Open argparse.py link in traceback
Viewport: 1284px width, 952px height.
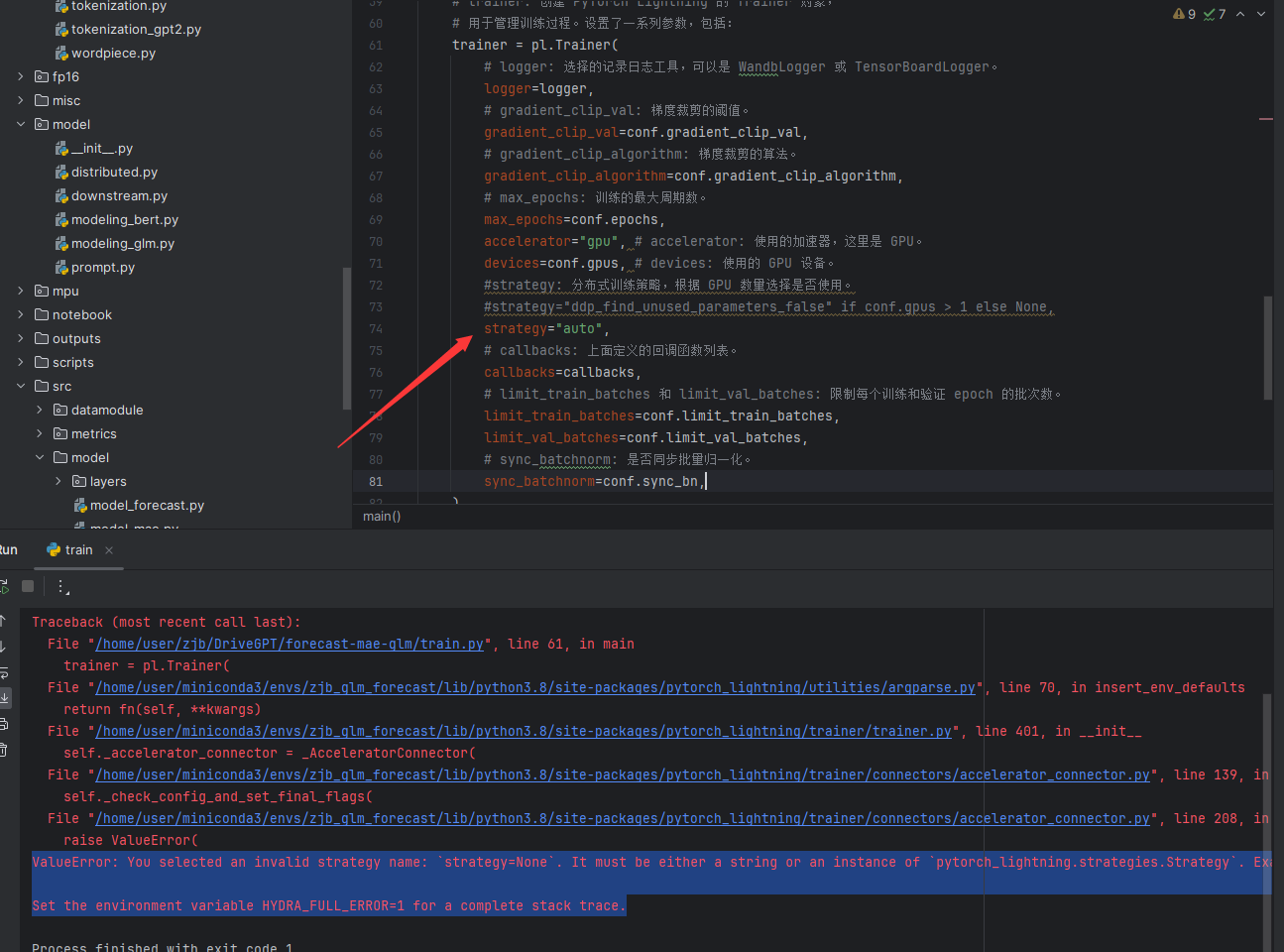535,687
